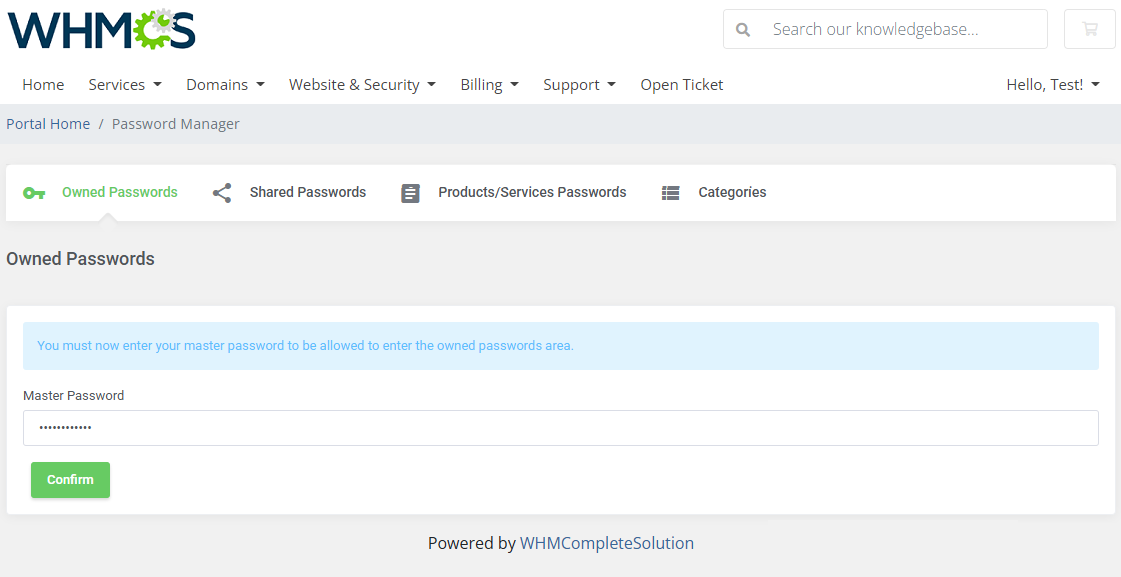Open the Categories tab
Image resolution: width=1121 pixels, height=577 pixels.
tap(713, 192)
